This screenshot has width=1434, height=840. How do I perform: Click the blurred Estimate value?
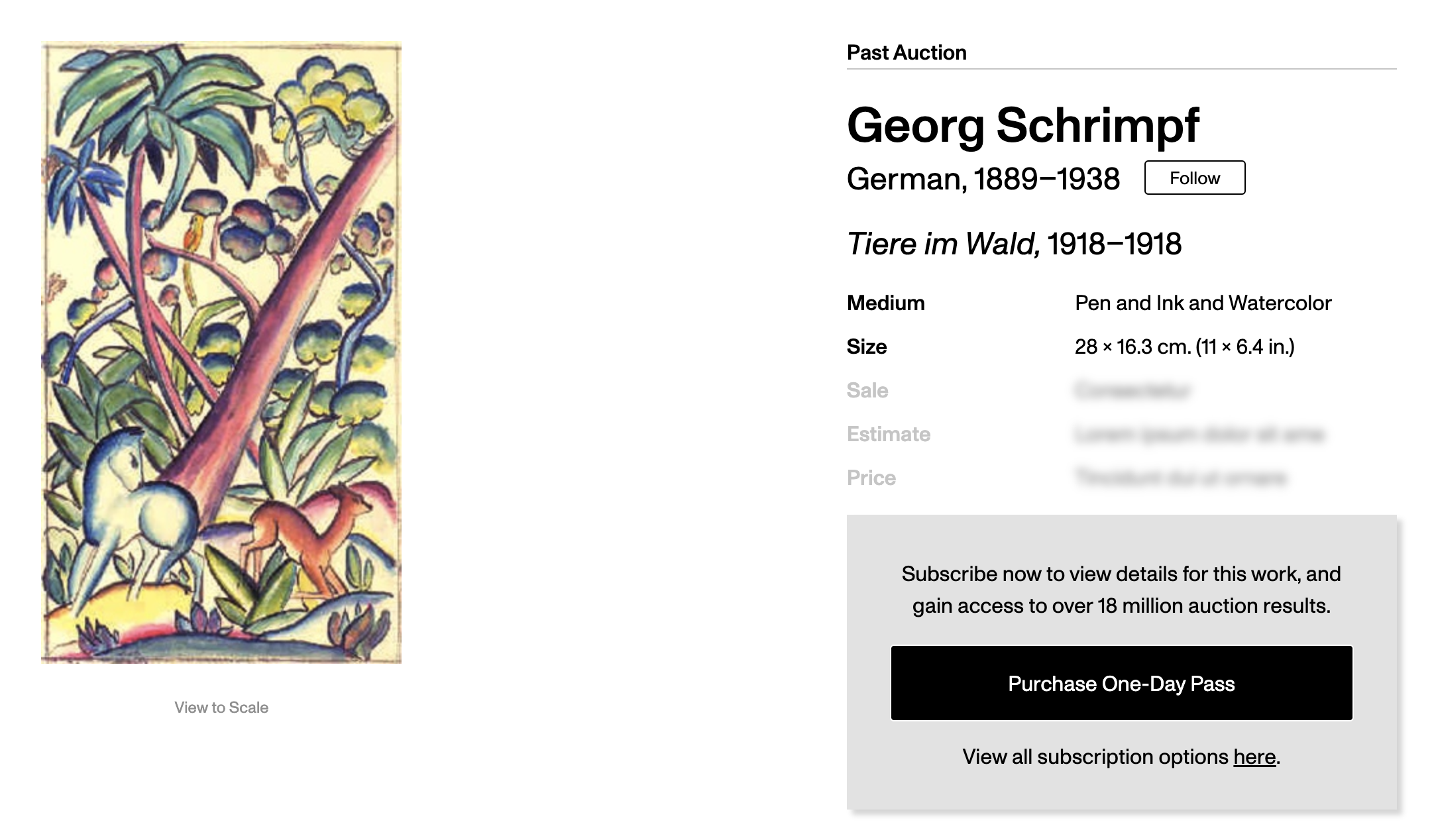pos(1199,435)
